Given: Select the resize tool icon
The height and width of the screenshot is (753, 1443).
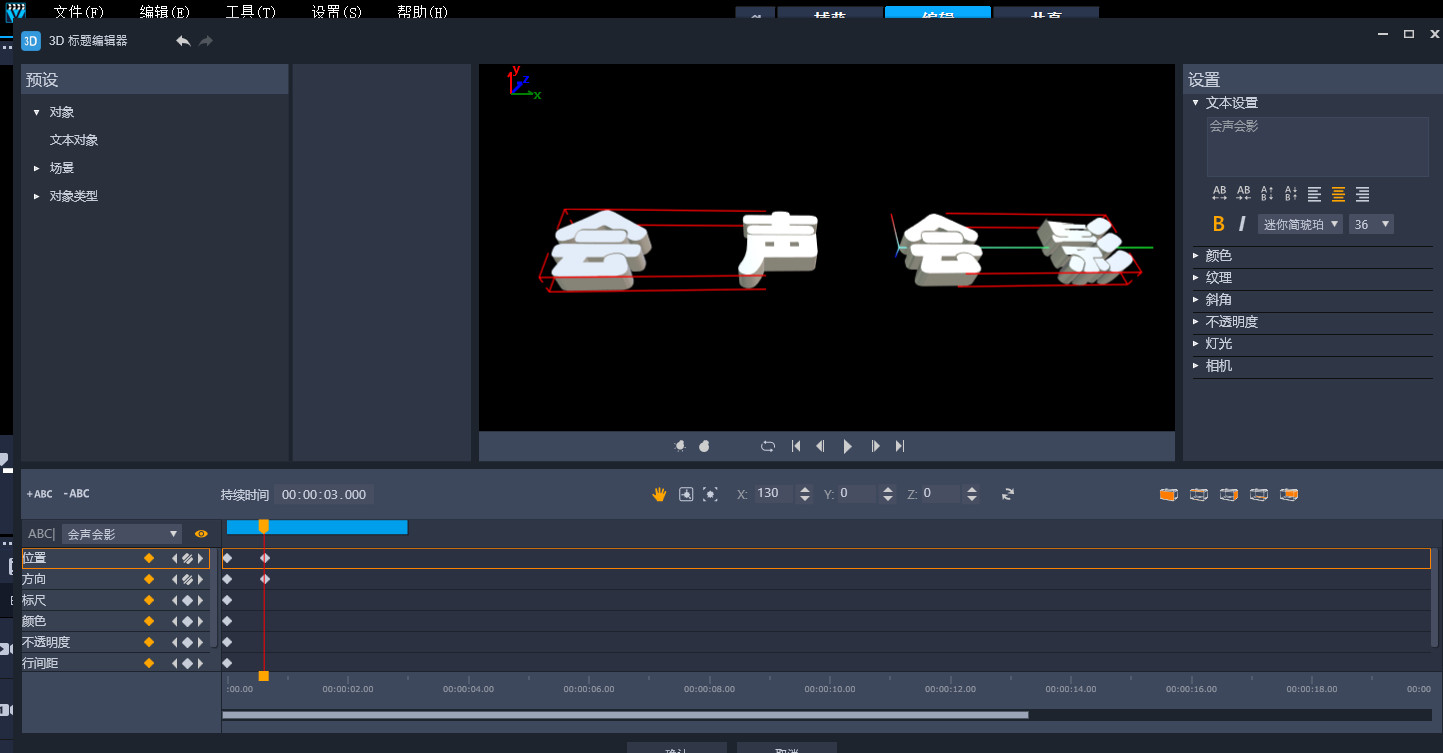Looking at the screenshot, I should tap(710, 494).
